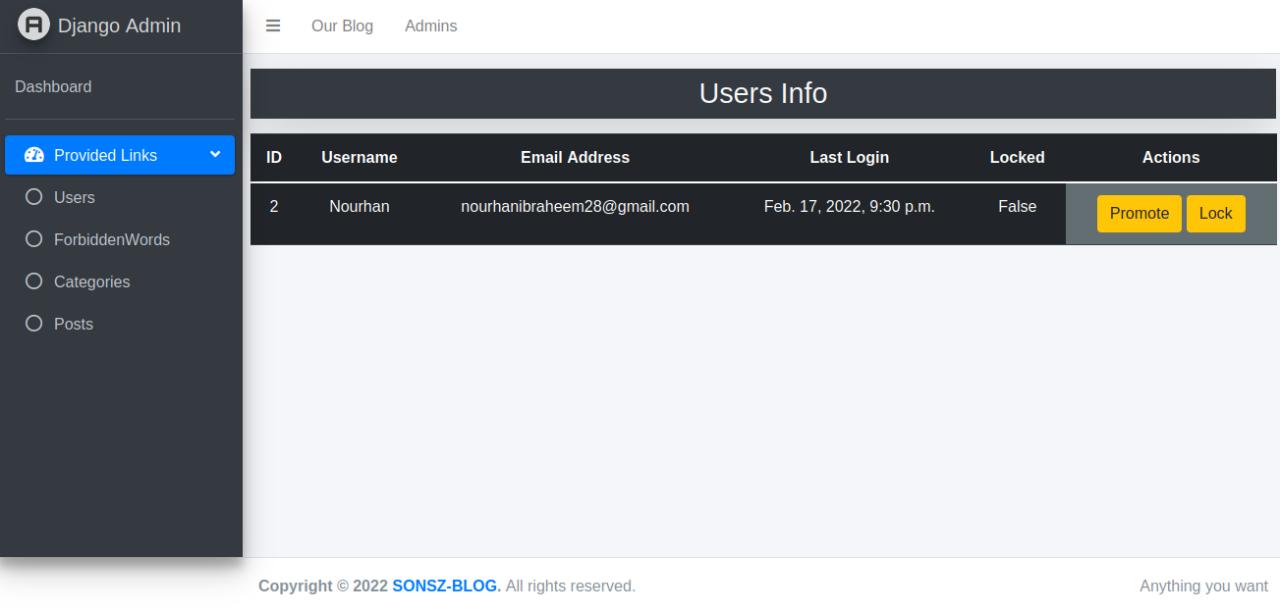Click the Django Admin logo icon
The width and height of the screenshot is (1280, 612).
click(35, 25)
